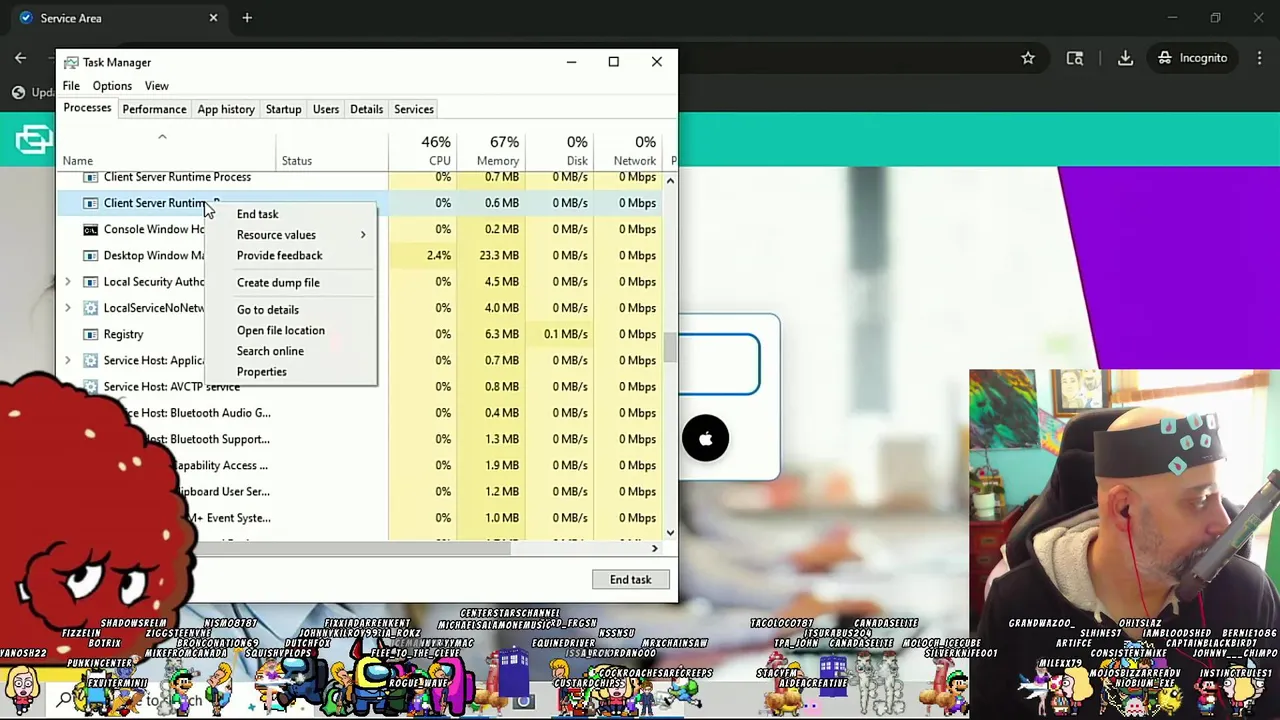Click the Console Window Host icon
1280x720 pixels.
[x=90, y=229]
